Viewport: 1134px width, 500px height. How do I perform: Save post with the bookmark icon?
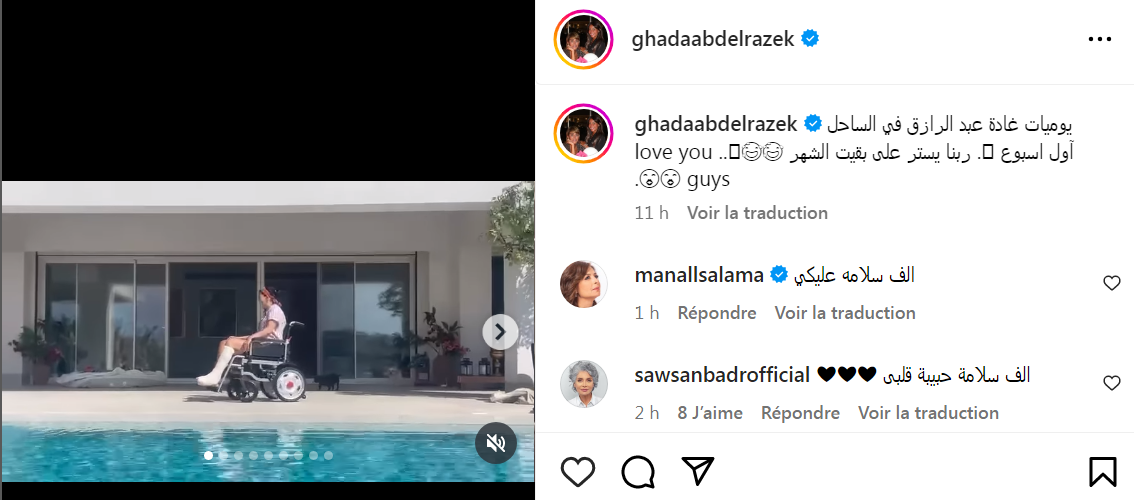click(x=1102, y=473)
